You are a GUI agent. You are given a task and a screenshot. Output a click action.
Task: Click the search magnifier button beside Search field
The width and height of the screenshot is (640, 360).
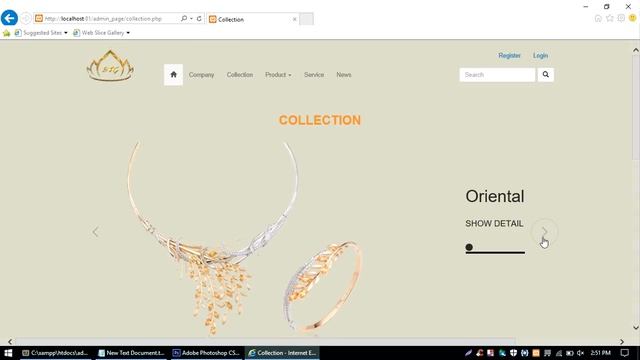[x=545, y=75]
